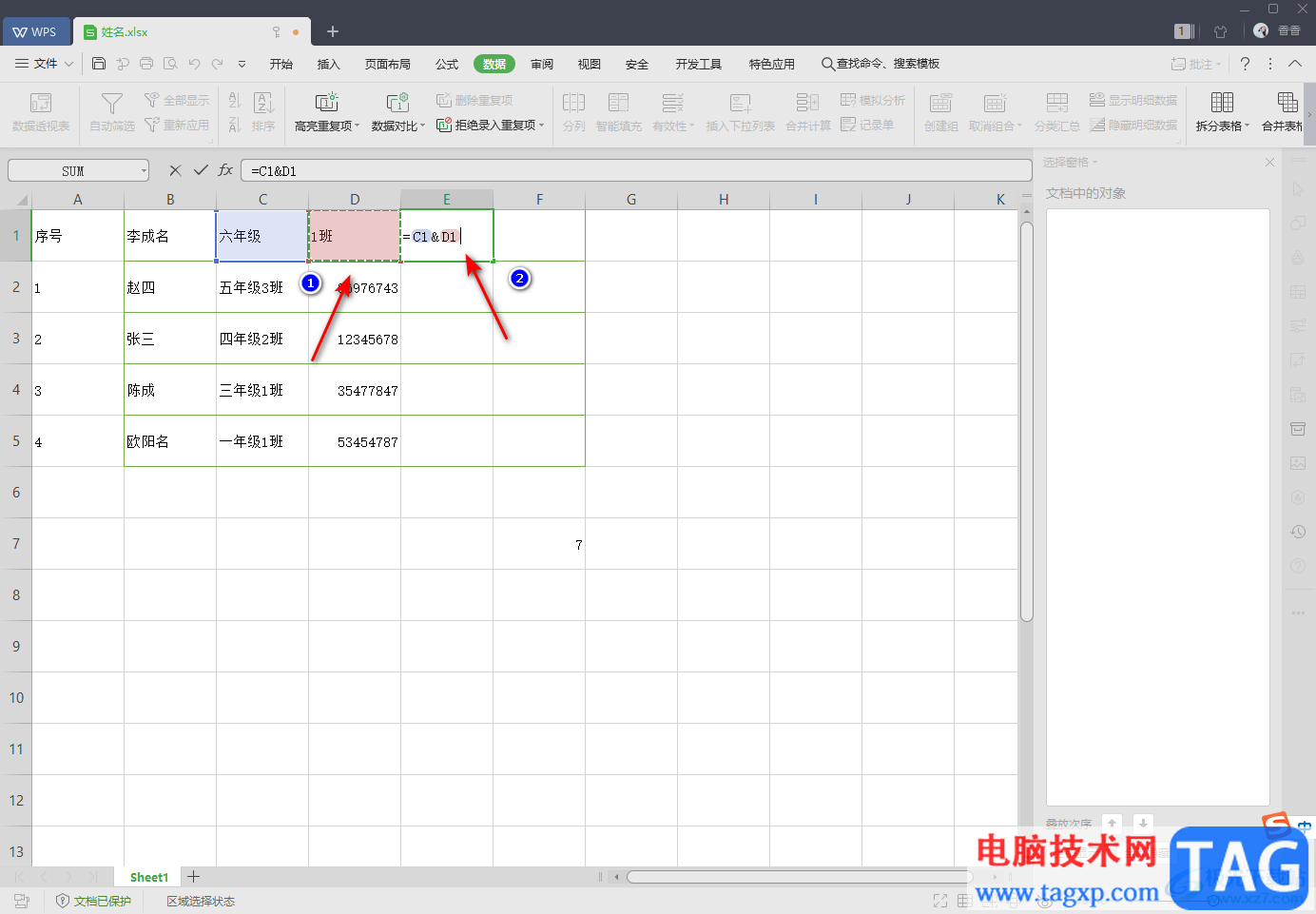Click the fx insert function icon
The image size is (1316, 914).
[225, 170]
